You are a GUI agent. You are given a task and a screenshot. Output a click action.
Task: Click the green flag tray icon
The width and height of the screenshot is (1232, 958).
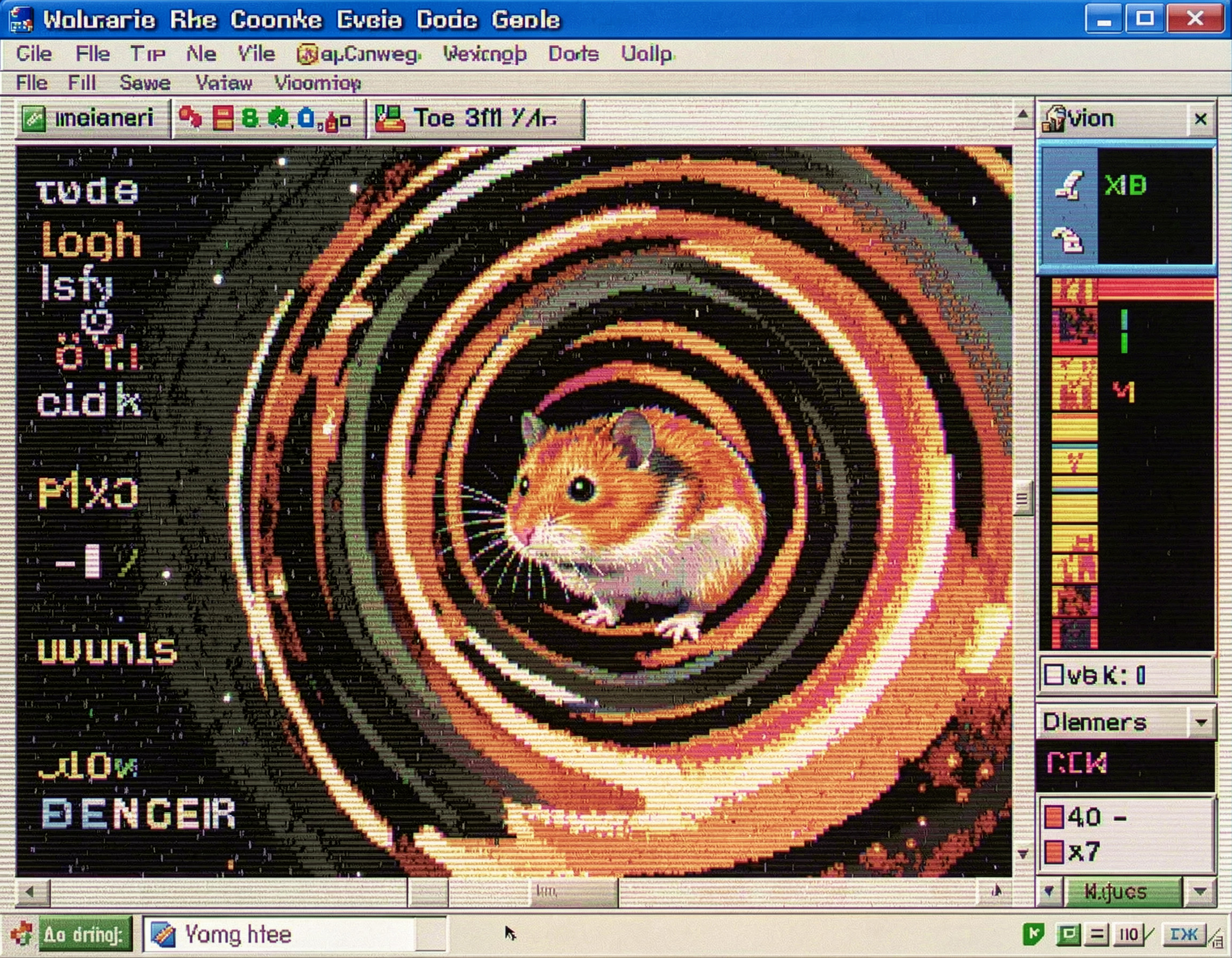(1033, 934)
